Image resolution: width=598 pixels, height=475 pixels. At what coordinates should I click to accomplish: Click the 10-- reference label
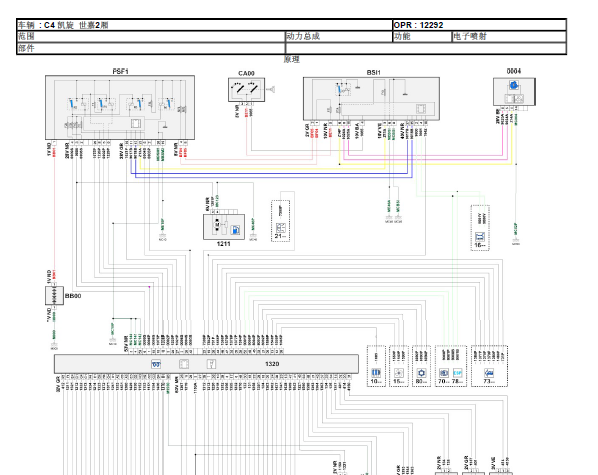pyautogui.click(x=376, y=381)
